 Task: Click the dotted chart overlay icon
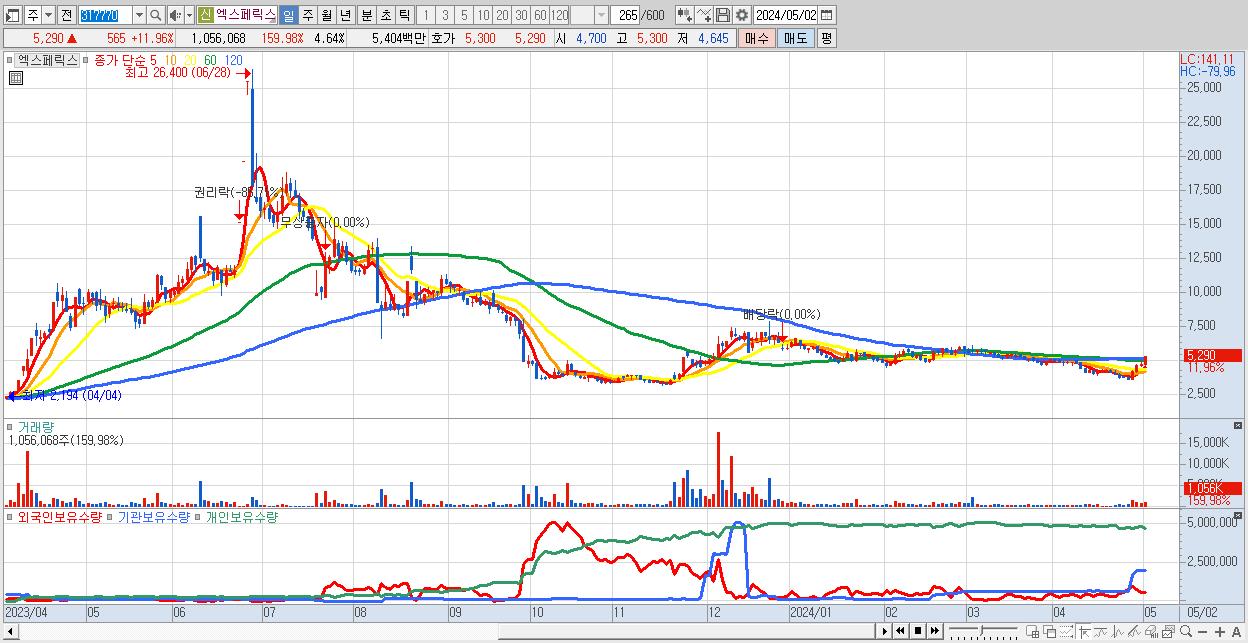coord(1066,632)
